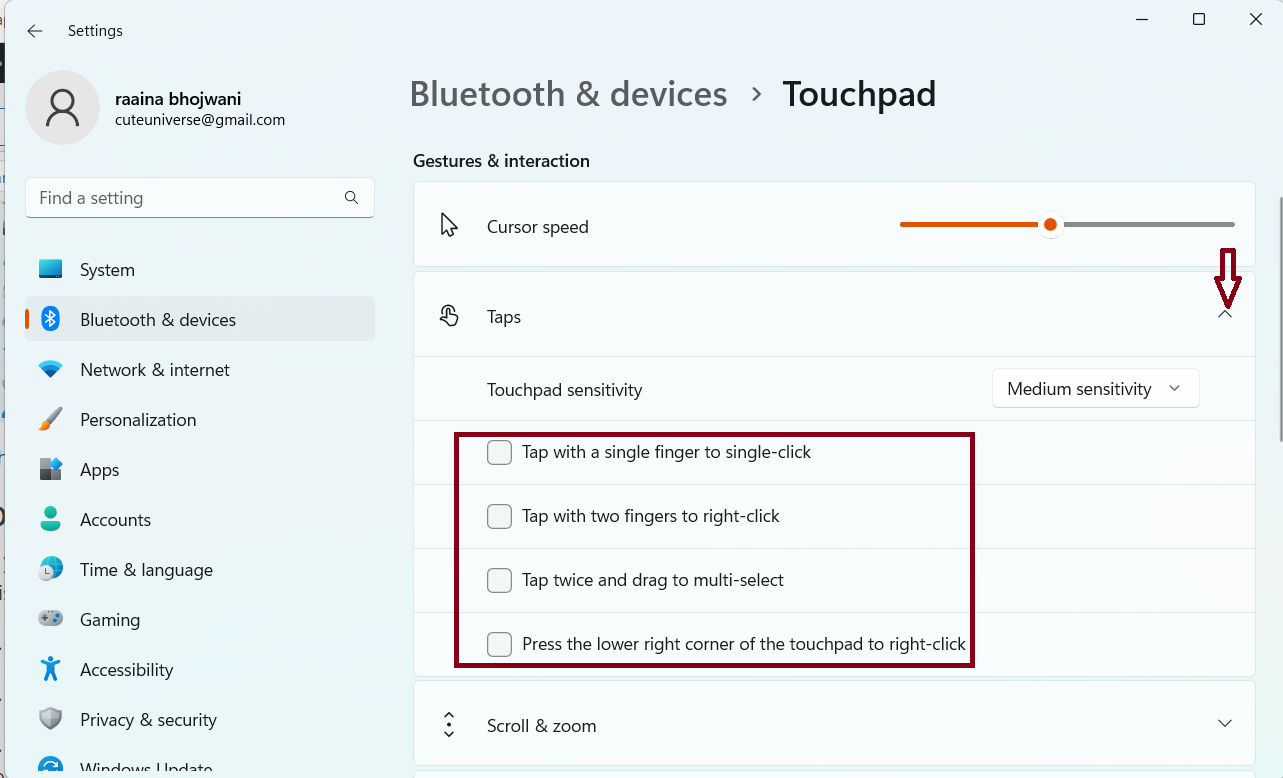The image size is (1283, 778).
Task: Check tap with two fingers to right-click
Action: 499,516
